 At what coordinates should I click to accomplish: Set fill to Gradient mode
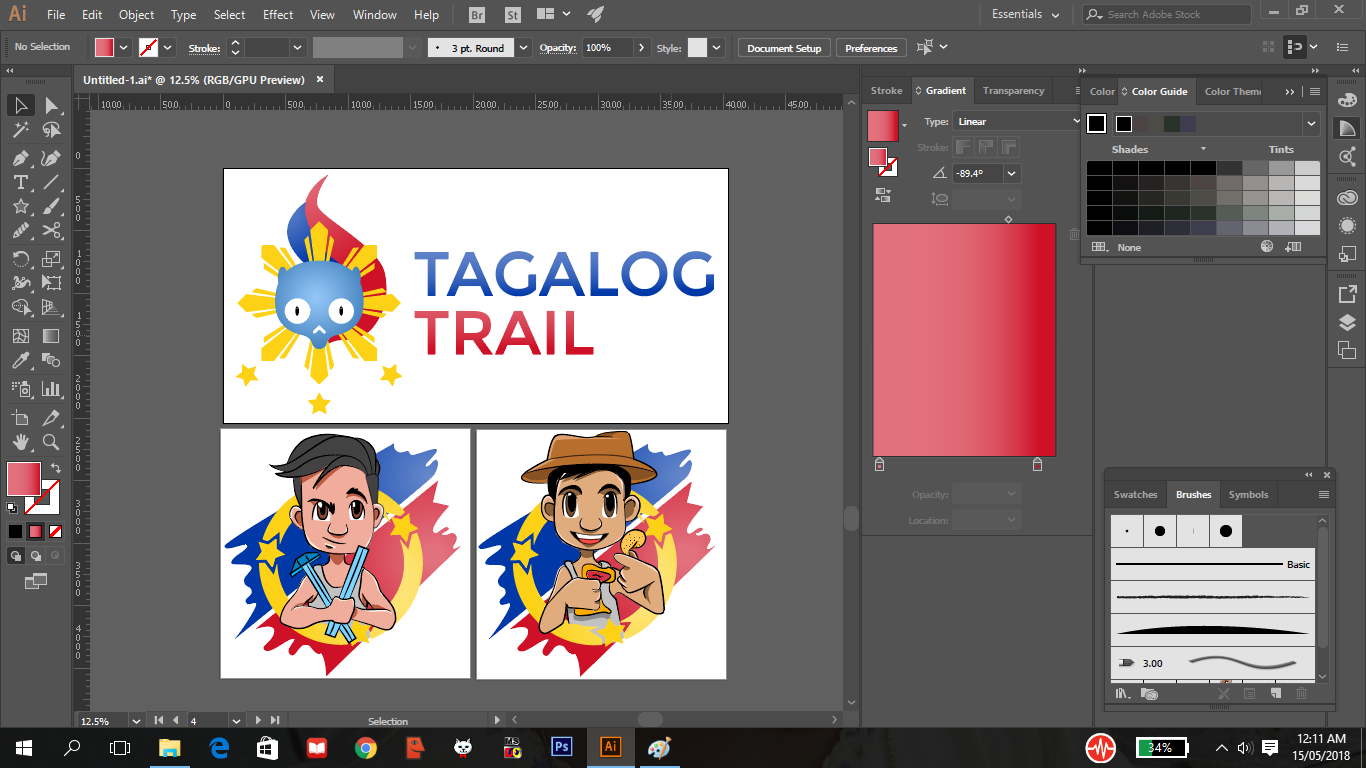[x=35, y=532]
